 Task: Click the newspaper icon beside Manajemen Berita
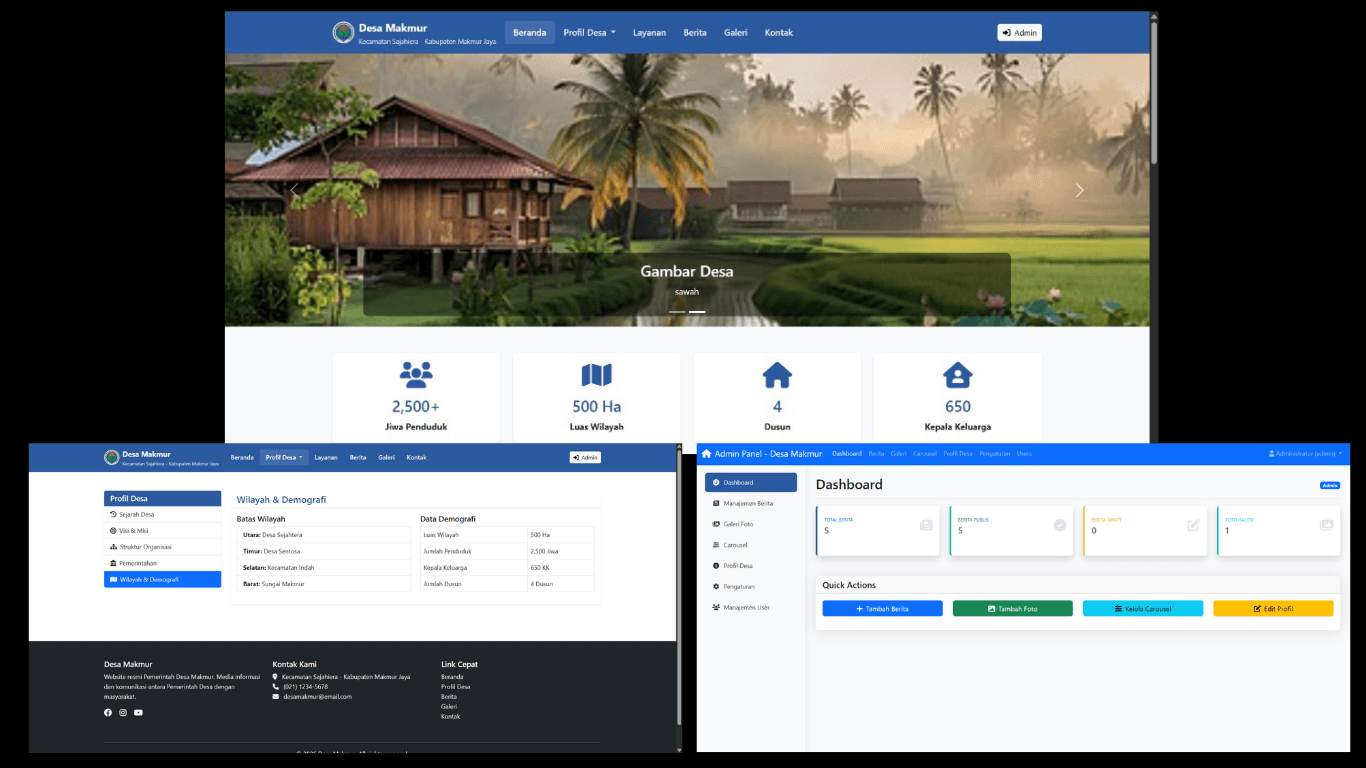[716, 504]
